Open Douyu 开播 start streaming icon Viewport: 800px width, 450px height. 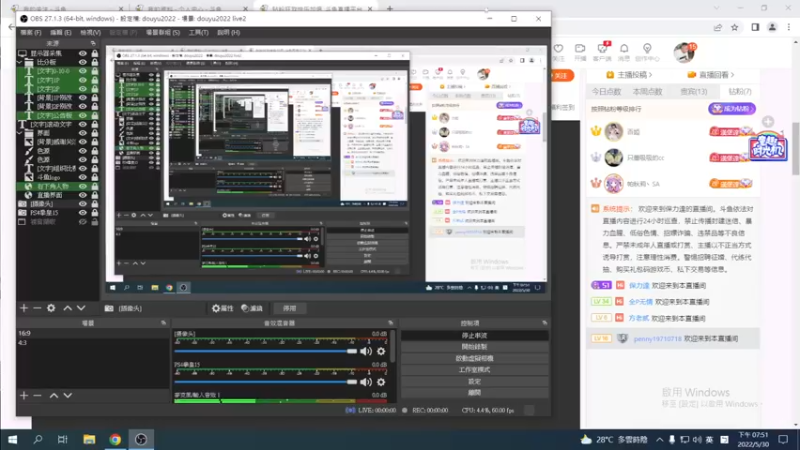coord(580,52)
